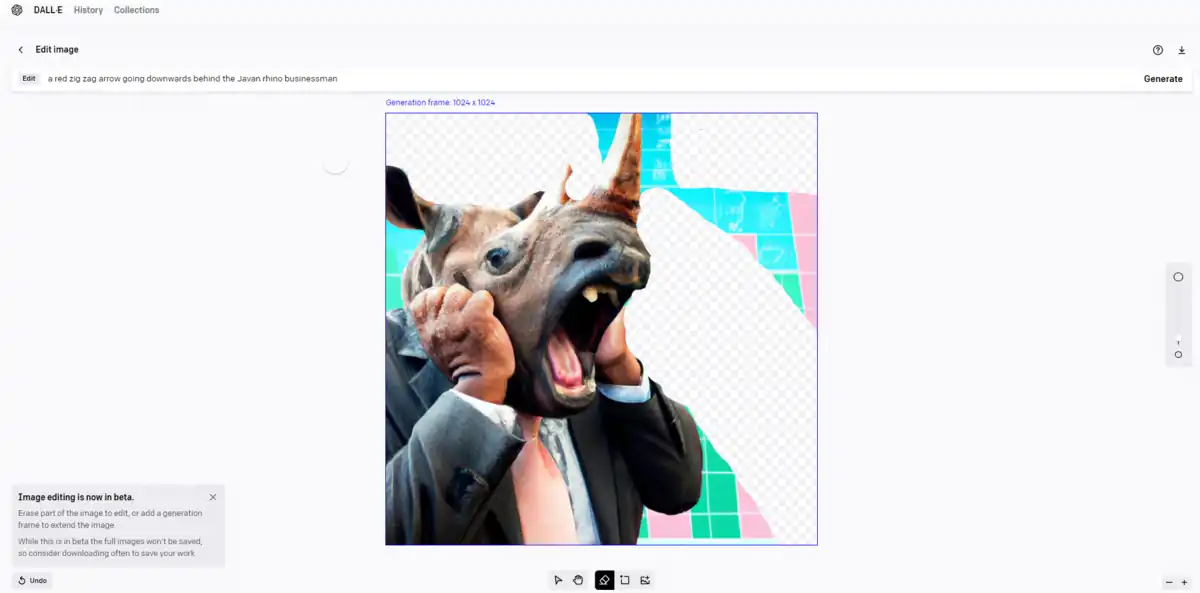Viewport: 1200px width, 593px height.
Task: Download the image using the download icon
Action: pyautogui.click(x=1181, y=50)
